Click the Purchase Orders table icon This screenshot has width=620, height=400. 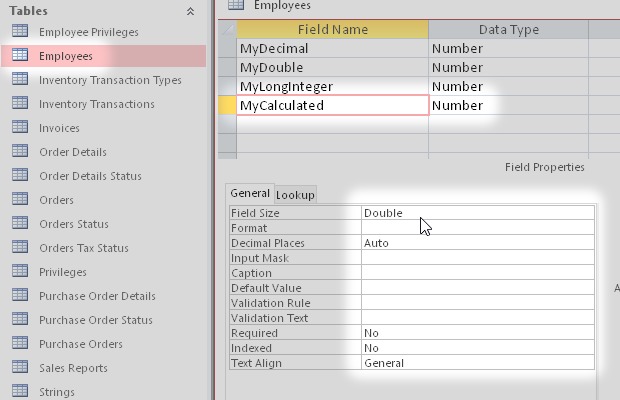(x=19, y=344)
